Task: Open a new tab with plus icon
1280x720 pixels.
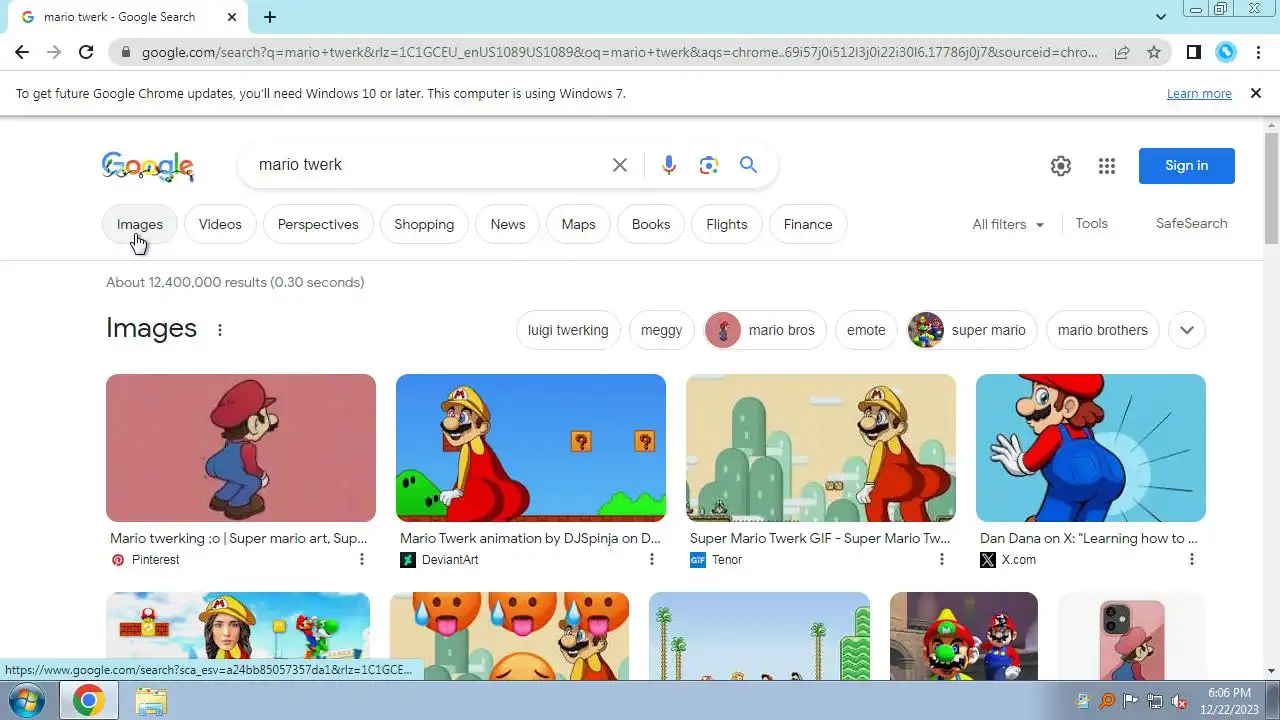Action: click(270, 17)
